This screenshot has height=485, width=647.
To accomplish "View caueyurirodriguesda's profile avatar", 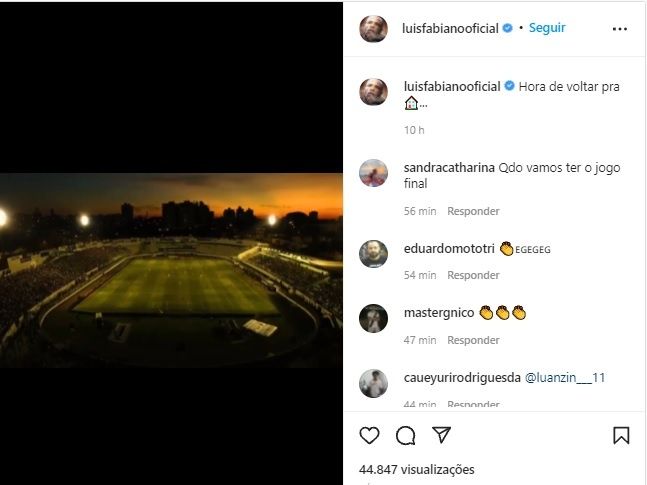I will tap(374, 383).
